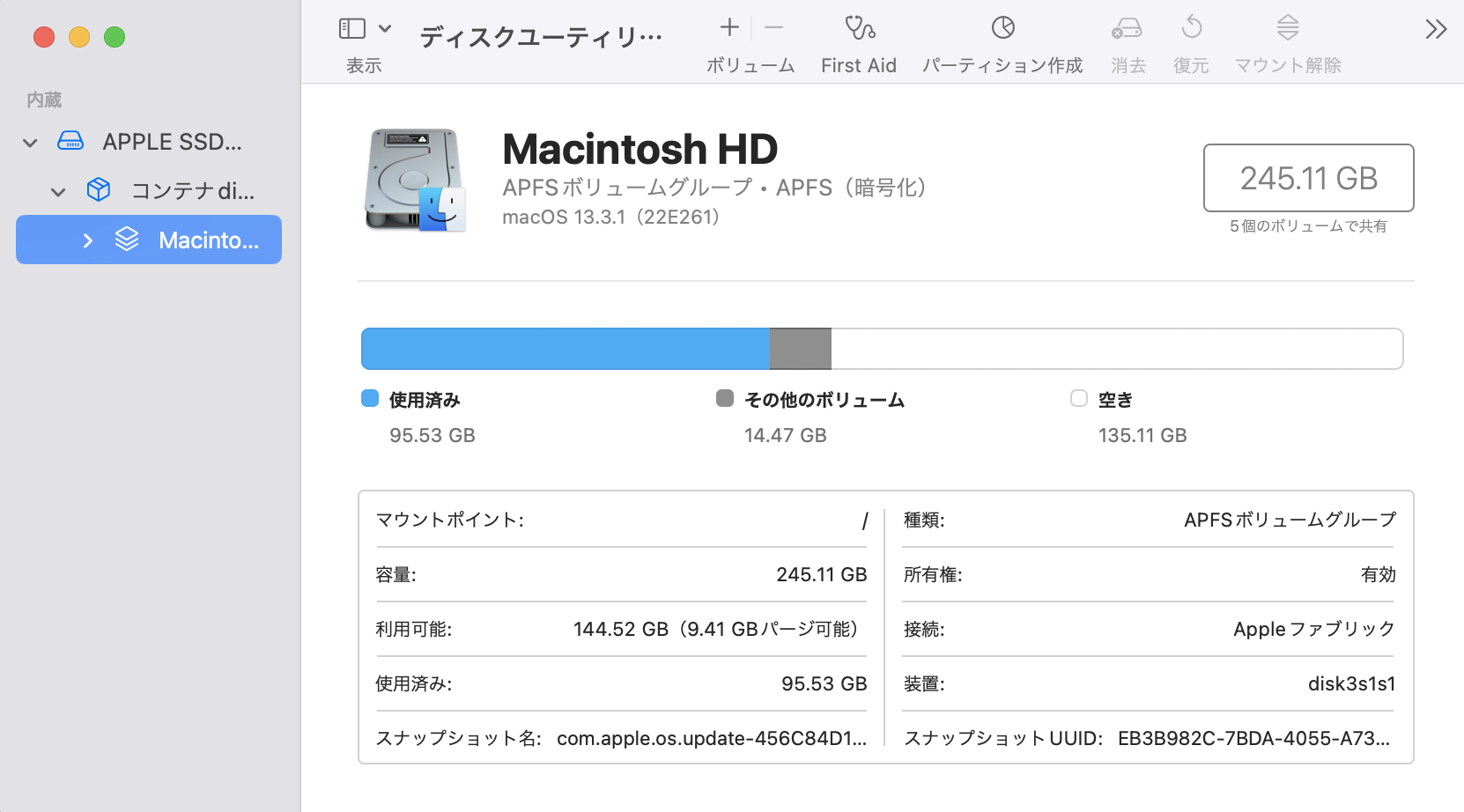This screenshot has width=1464, height=812.
Task: Expand the Macintosh HD volume group
Action: (x=86, y=240)
